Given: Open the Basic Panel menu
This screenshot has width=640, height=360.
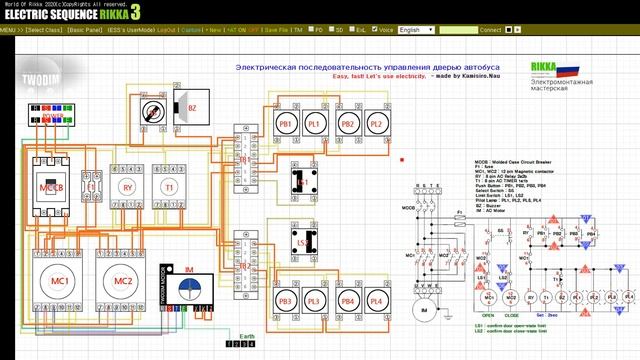Looking at the screenshot, I should pos(85,30).
